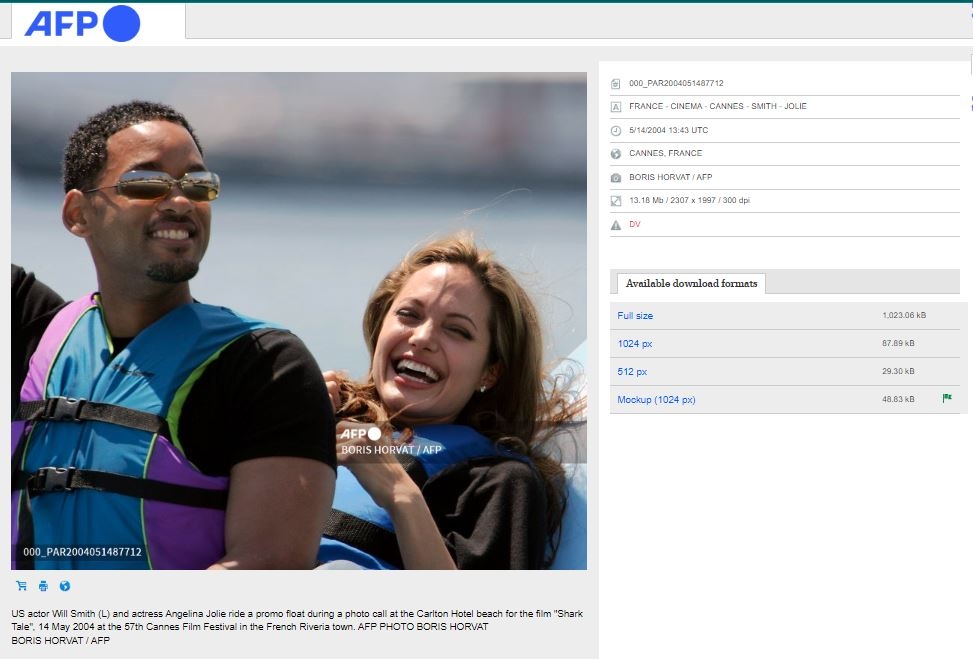Click the photo caption text about Shark Tale
Screen dimensions: 973x659
pos(296,620)
